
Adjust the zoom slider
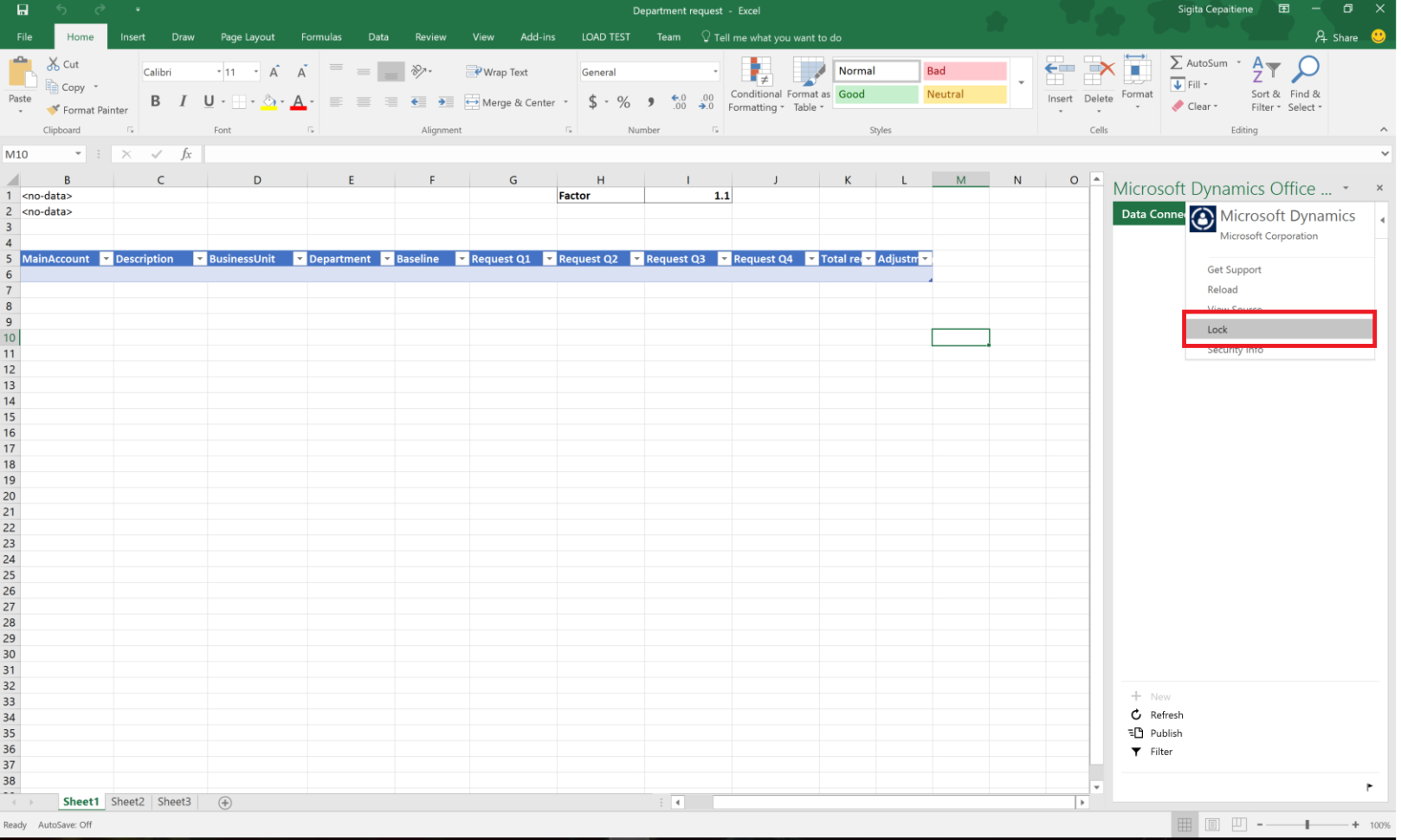pos(1306,824)
